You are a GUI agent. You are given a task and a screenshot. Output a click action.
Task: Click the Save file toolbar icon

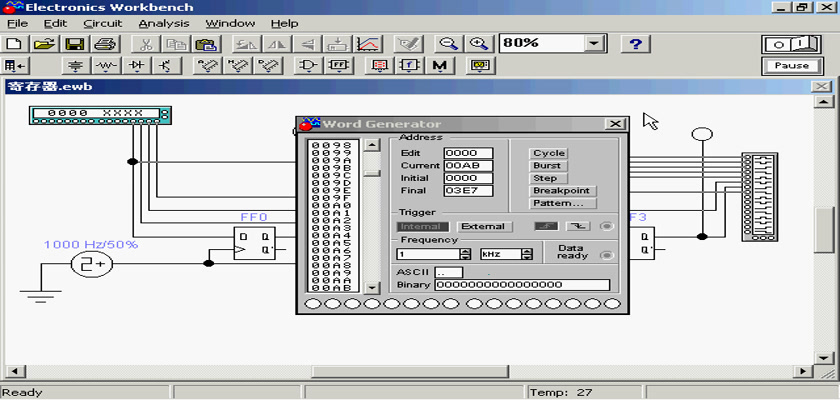[x=75, y=44]
